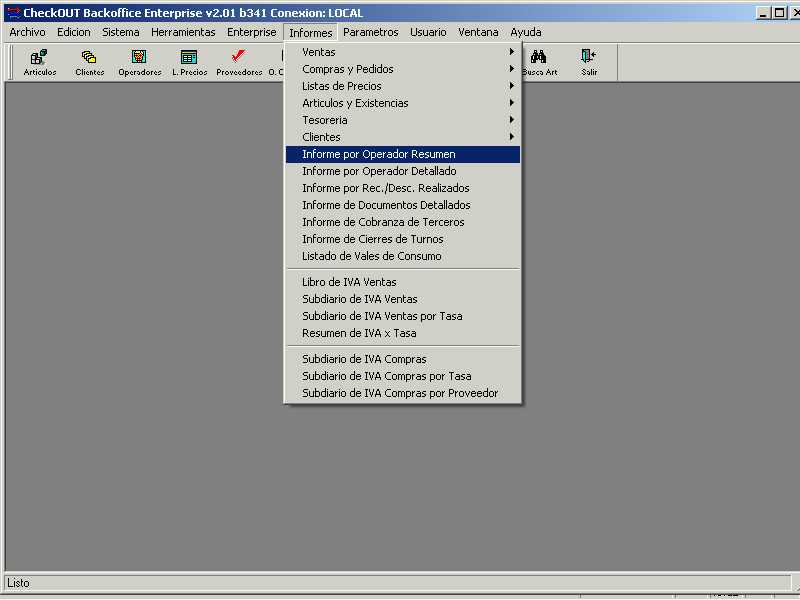This screenshot has width=800, height=600.
Task: Expand the Articulos y Existencias submenu
Action: point(403,103)
